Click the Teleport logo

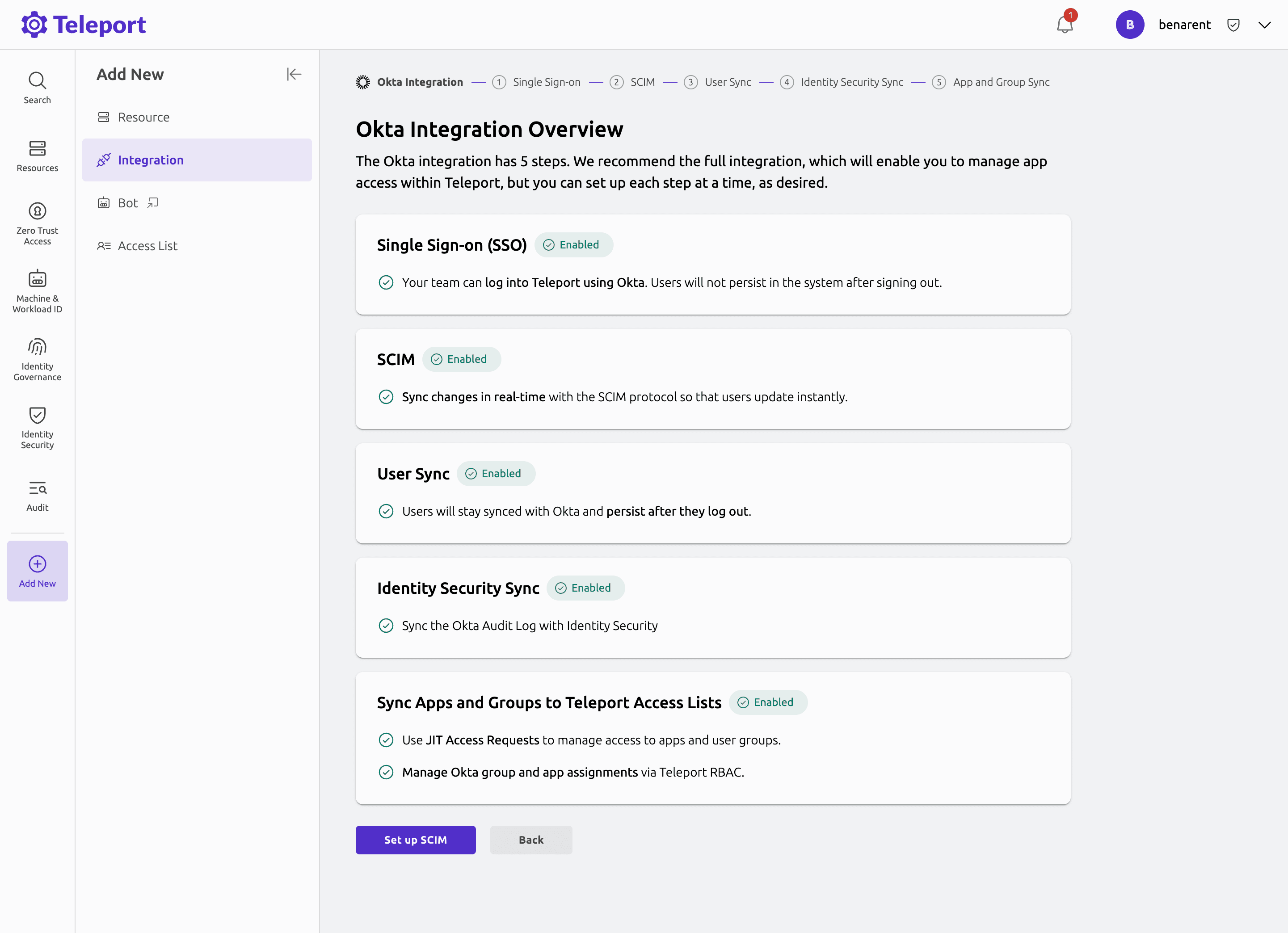pyautogui.click(x=83, y=24)
